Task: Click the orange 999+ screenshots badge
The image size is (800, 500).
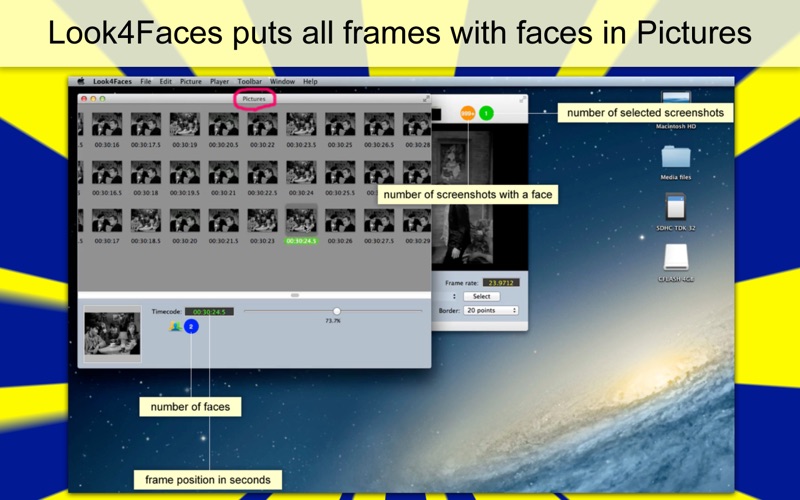Action: [468, 113]
